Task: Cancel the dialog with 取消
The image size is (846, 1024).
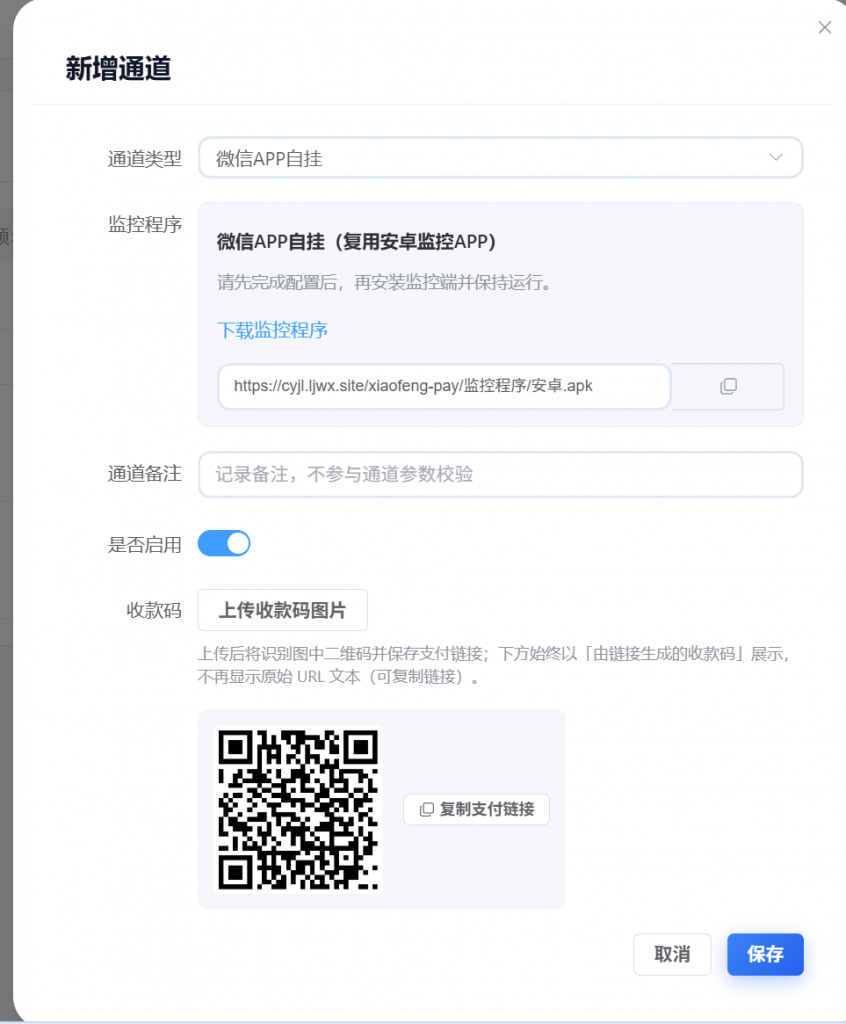Action: point(672,954)
